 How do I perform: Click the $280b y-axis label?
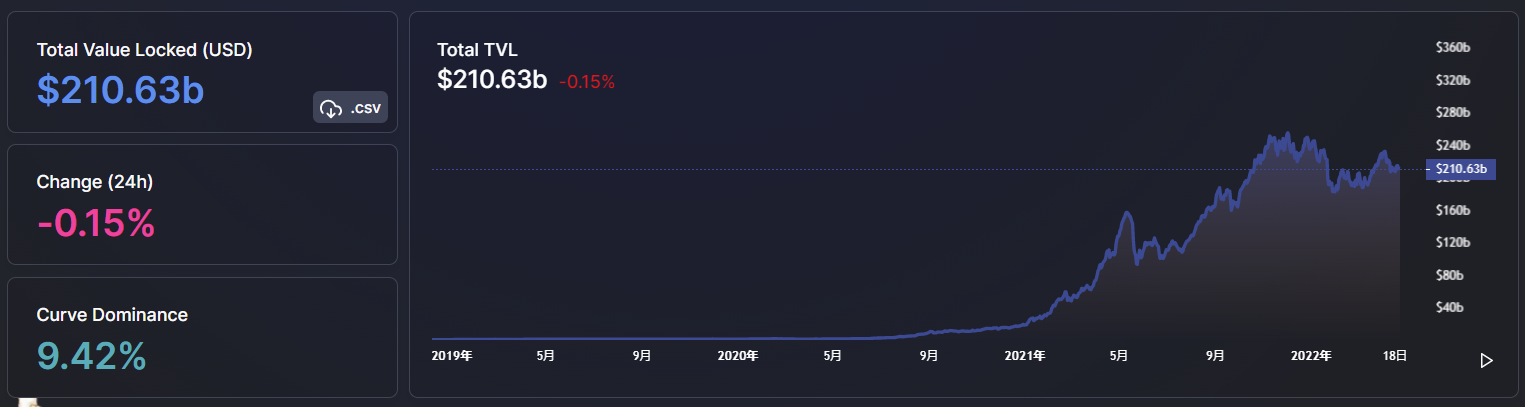pyautogui.click(x=1453, y=113)
